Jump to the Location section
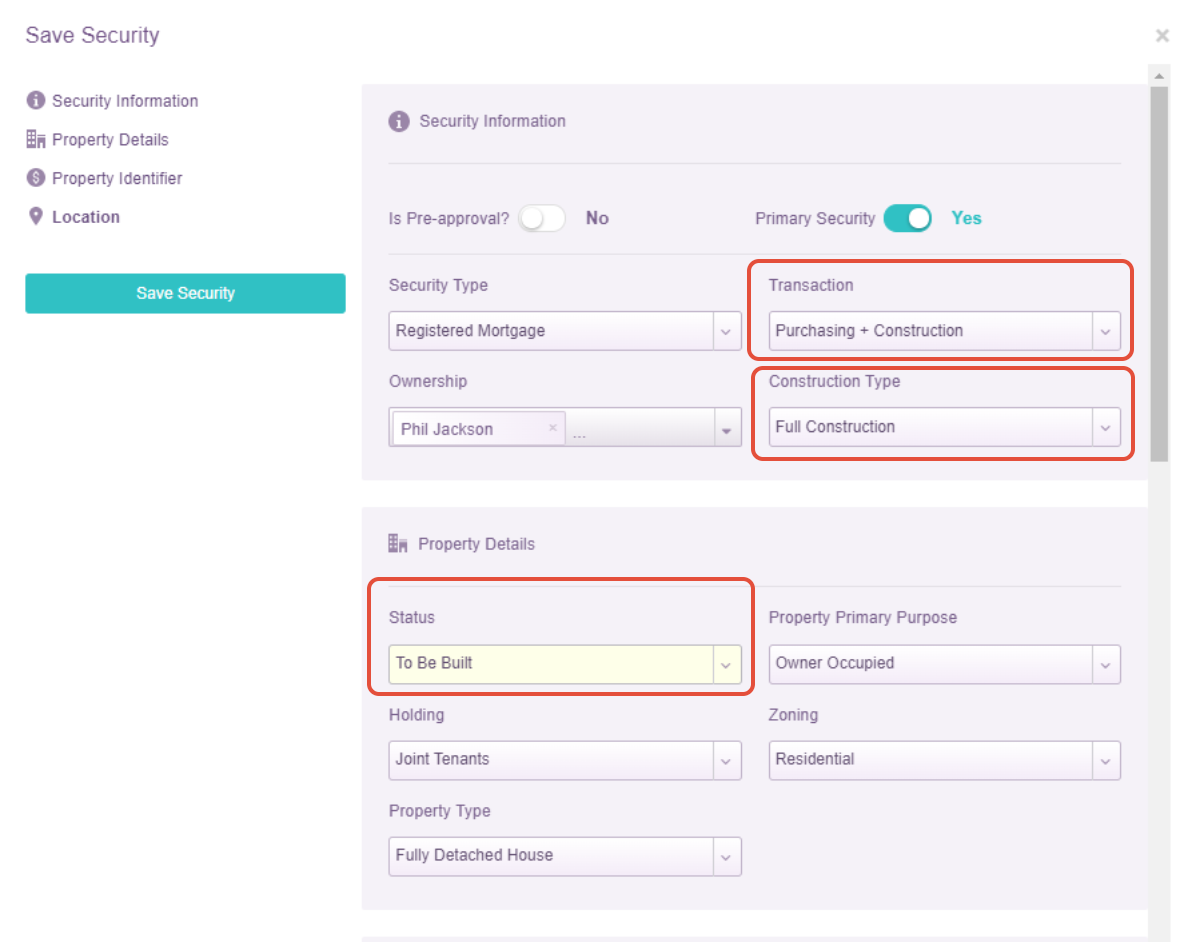This screenshot has width=1192, height=942. click(86, 217)
